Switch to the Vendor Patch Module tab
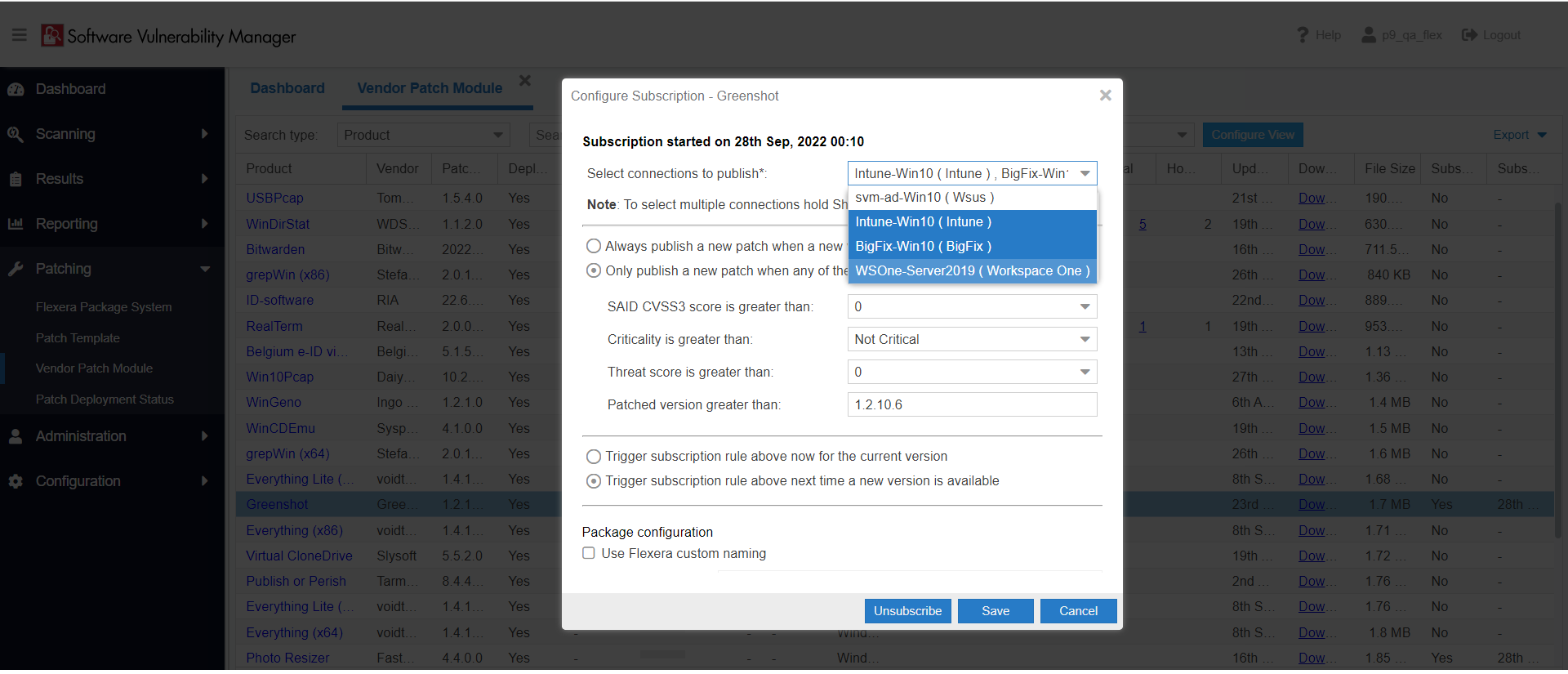Screen dimensions: 1568x674 pyautogui.click(x=430, y=88)
